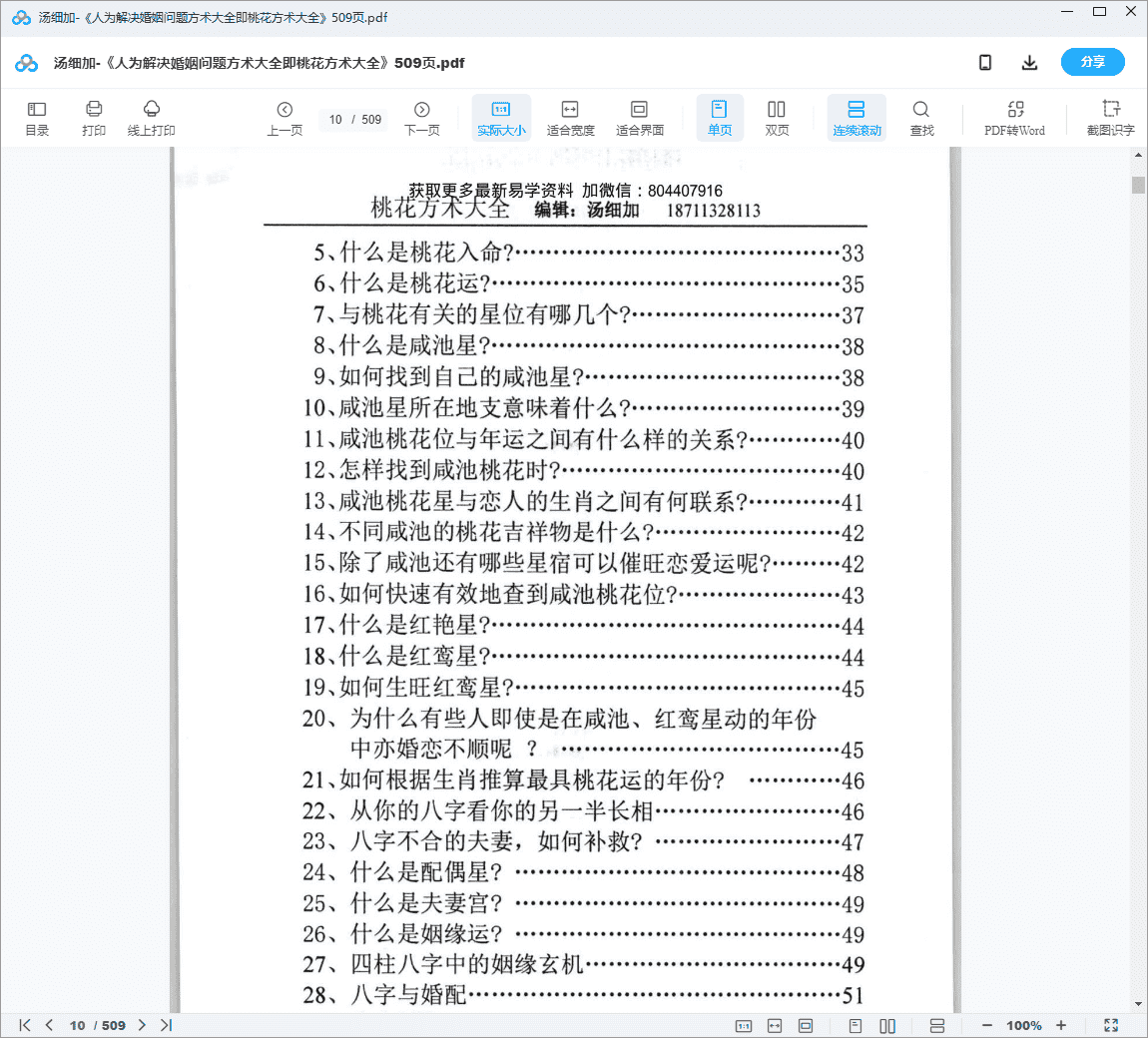Toggle 实际大小 actual size view
This screenshot has height=1038, width=1148.
point(501,118)
